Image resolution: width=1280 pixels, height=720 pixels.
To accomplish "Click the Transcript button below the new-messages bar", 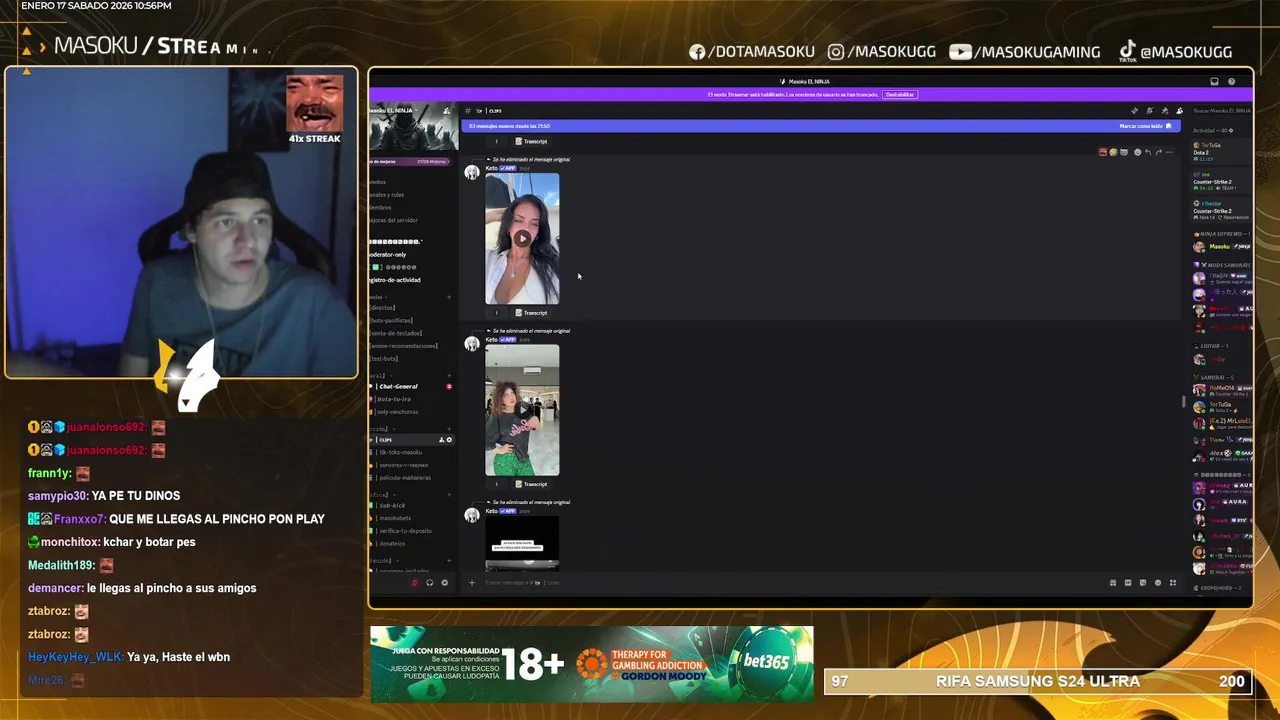I will click(x=531, y=141).
